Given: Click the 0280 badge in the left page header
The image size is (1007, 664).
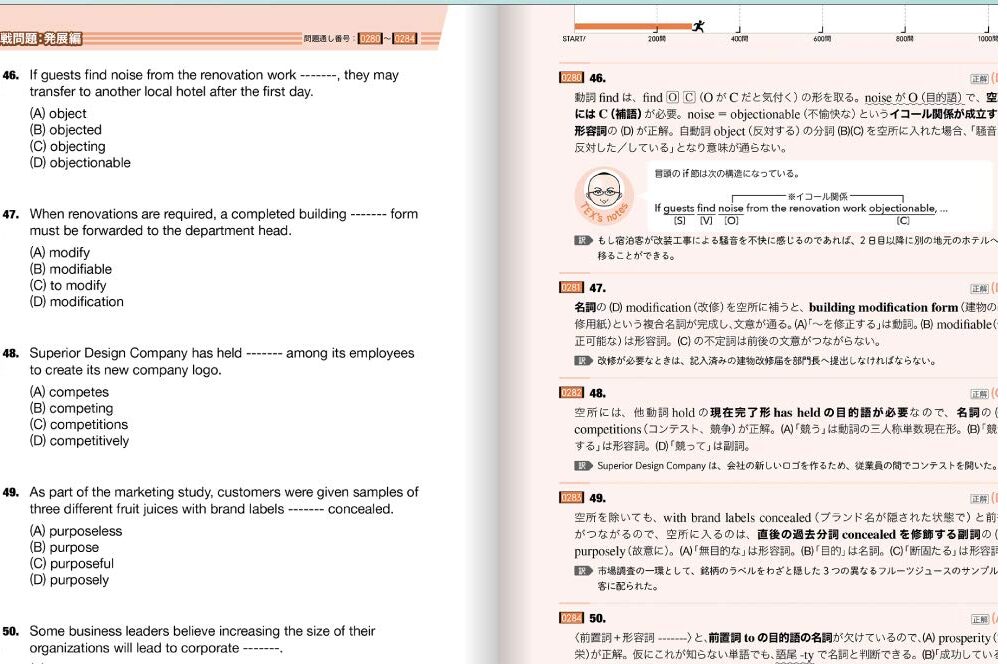Looking at the screenshot, I should click(x=370, y=39).
